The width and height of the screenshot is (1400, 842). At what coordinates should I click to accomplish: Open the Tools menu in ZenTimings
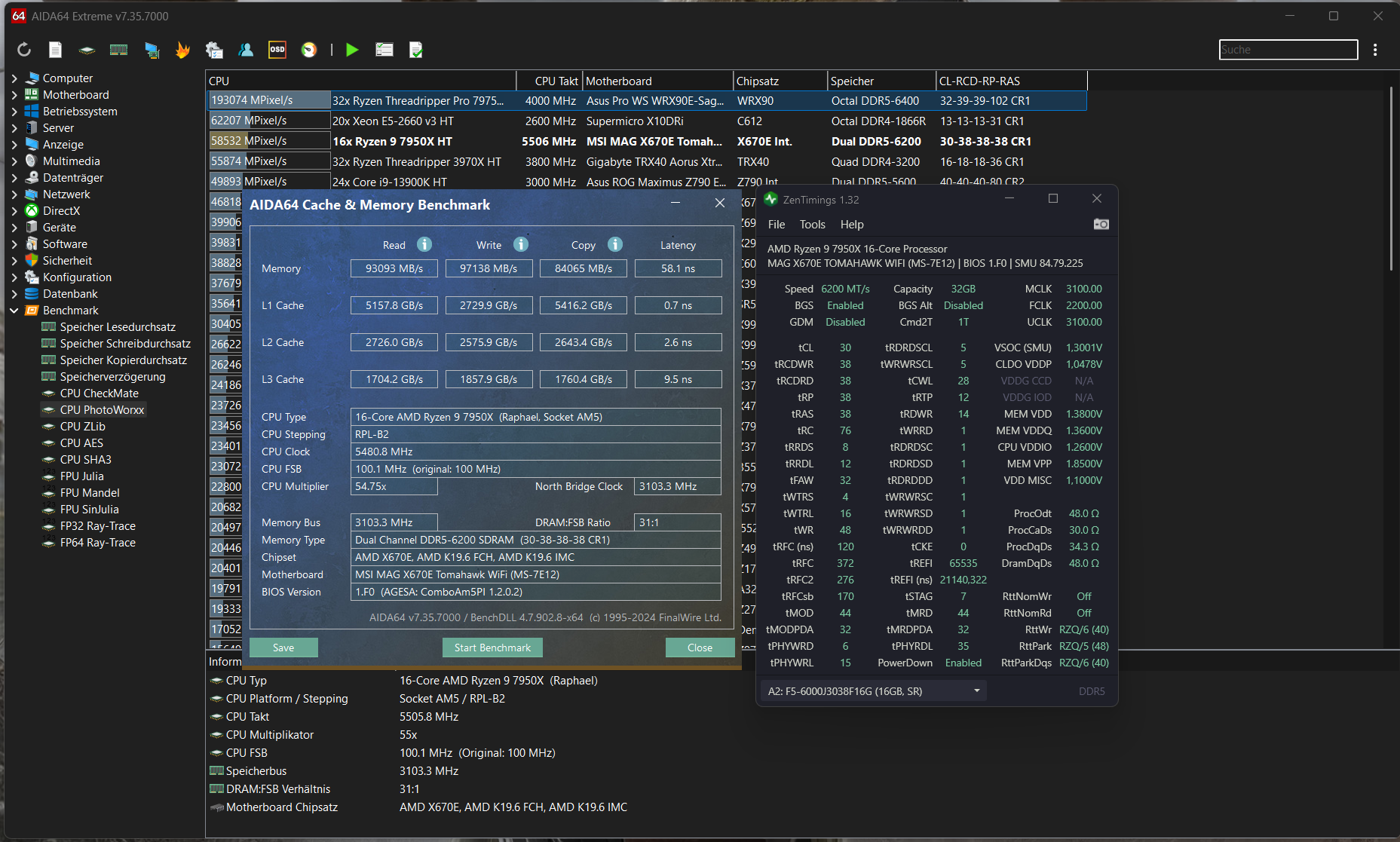click(x=813, y=225)
